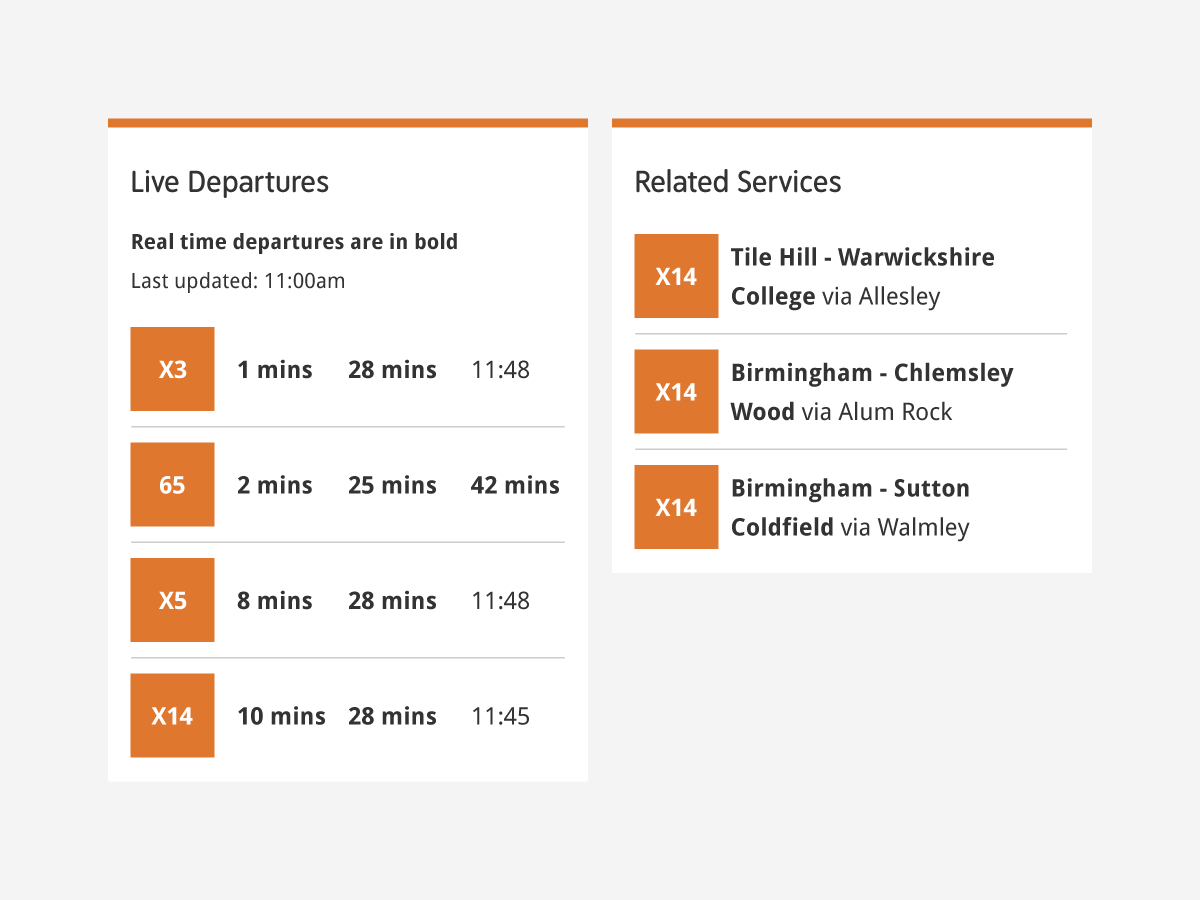Click the Related Services heading
The height and width of the screenshot is (900, 1200).
click(x=738, y=182)
